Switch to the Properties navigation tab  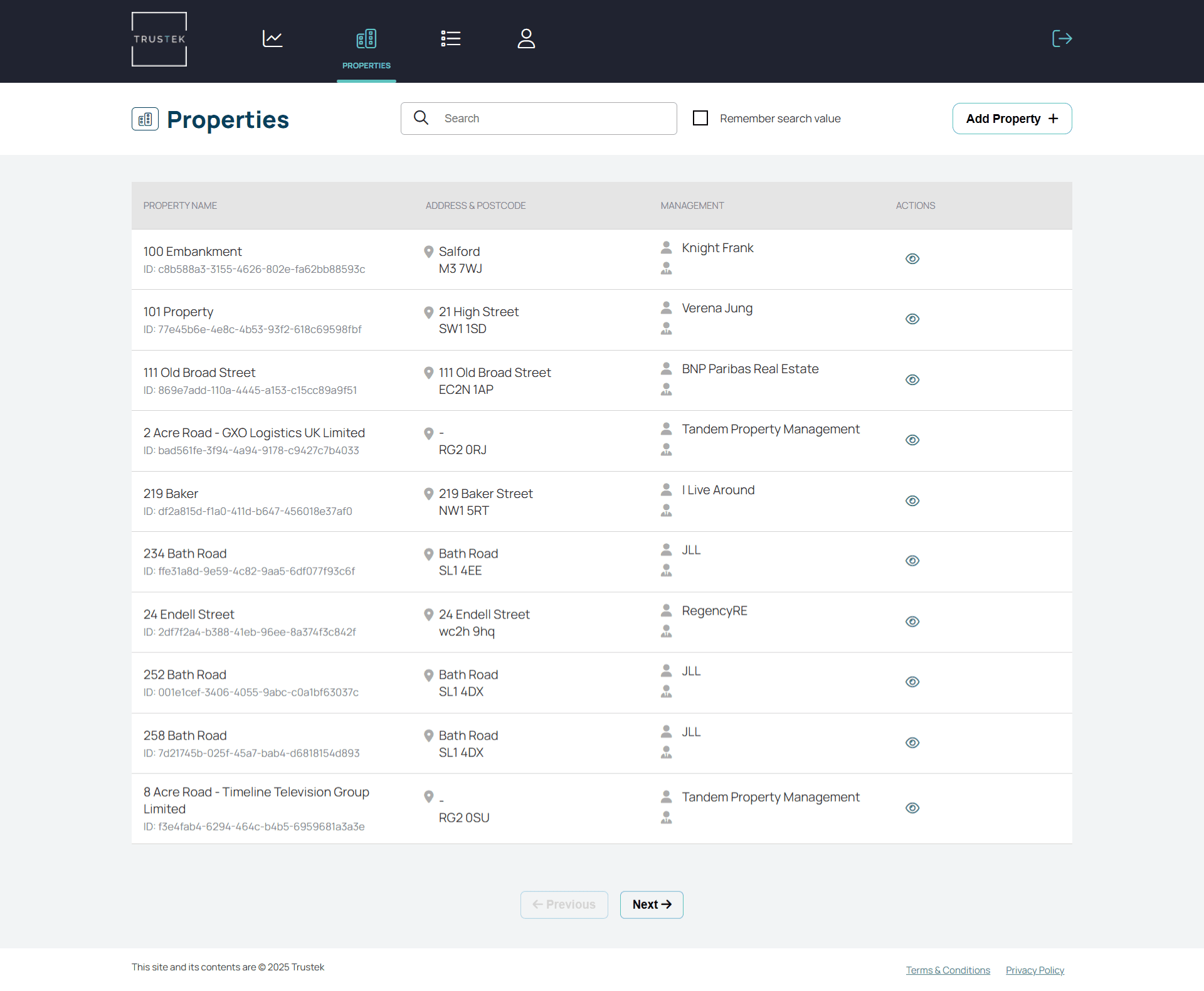coord(366,38)
